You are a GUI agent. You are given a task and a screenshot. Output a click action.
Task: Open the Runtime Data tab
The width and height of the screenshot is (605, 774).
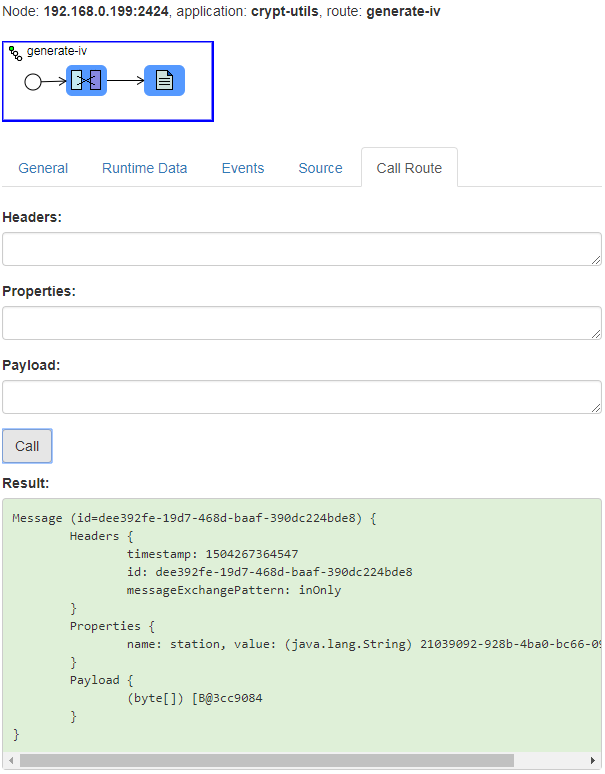(x=144, y=168)
